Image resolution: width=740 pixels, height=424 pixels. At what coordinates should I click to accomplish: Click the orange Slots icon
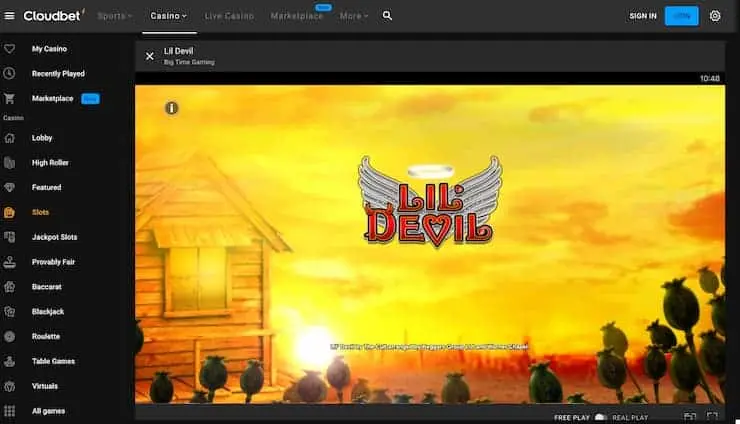9,212
